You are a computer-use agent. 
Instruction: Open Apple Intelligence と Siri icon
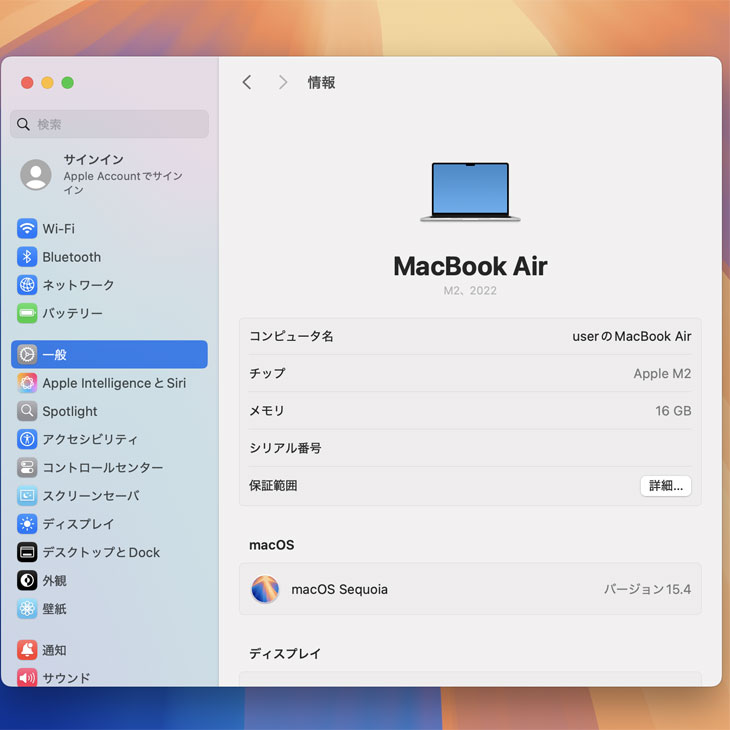point(27,383)
